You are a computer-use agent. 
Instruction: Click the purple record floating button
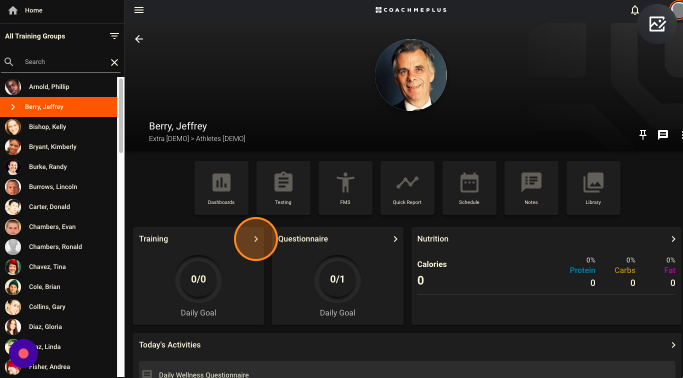(24, 354)
